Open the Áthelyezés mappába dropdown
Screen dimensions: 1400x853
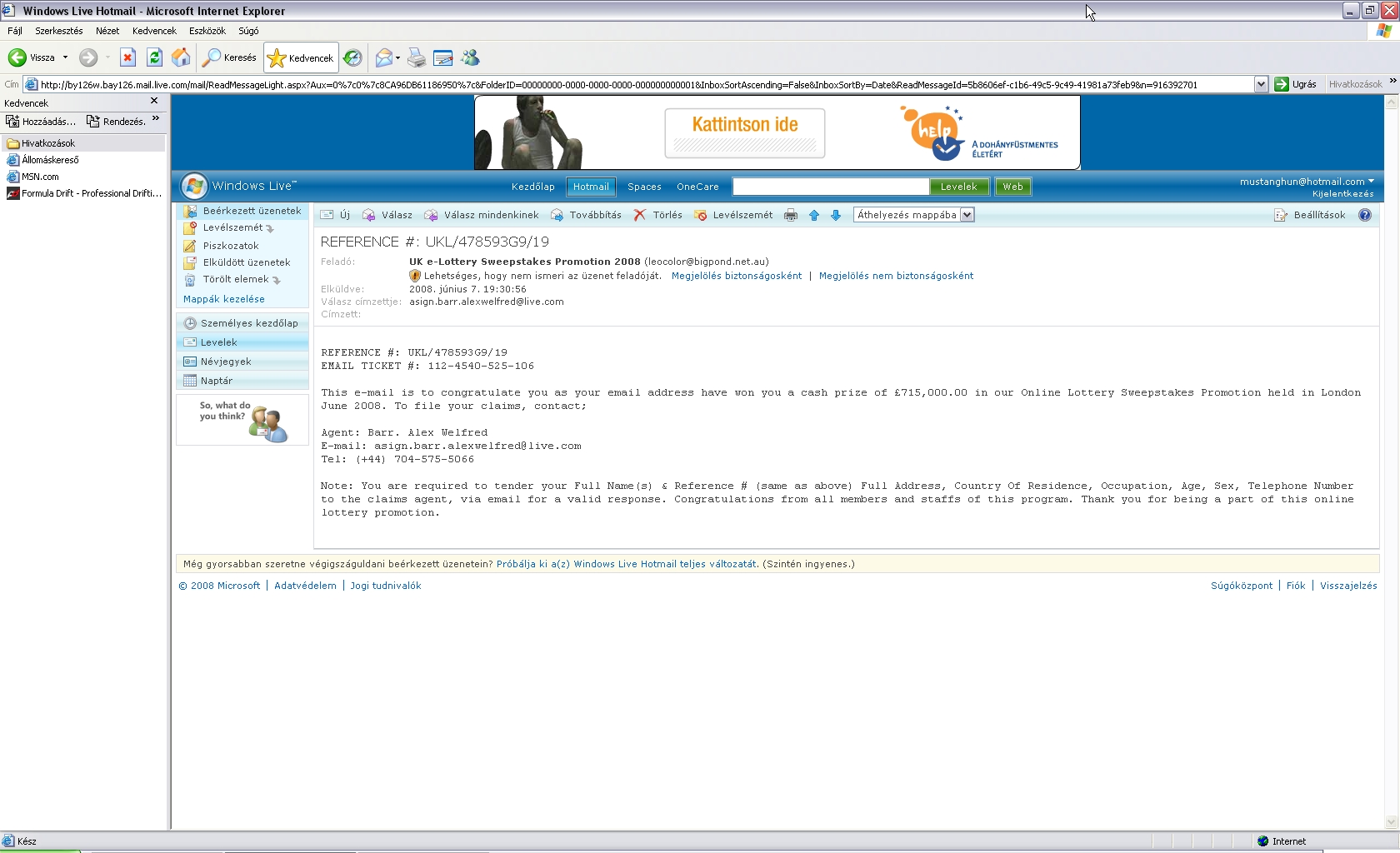pos(914,215)
